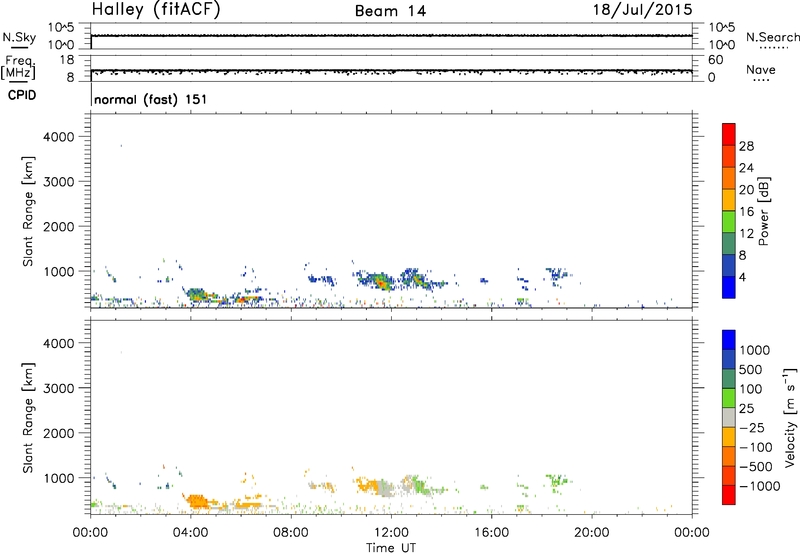
Task: Click the blue top segment of the Velocity colorbar
Action: [x=729, y=340]
